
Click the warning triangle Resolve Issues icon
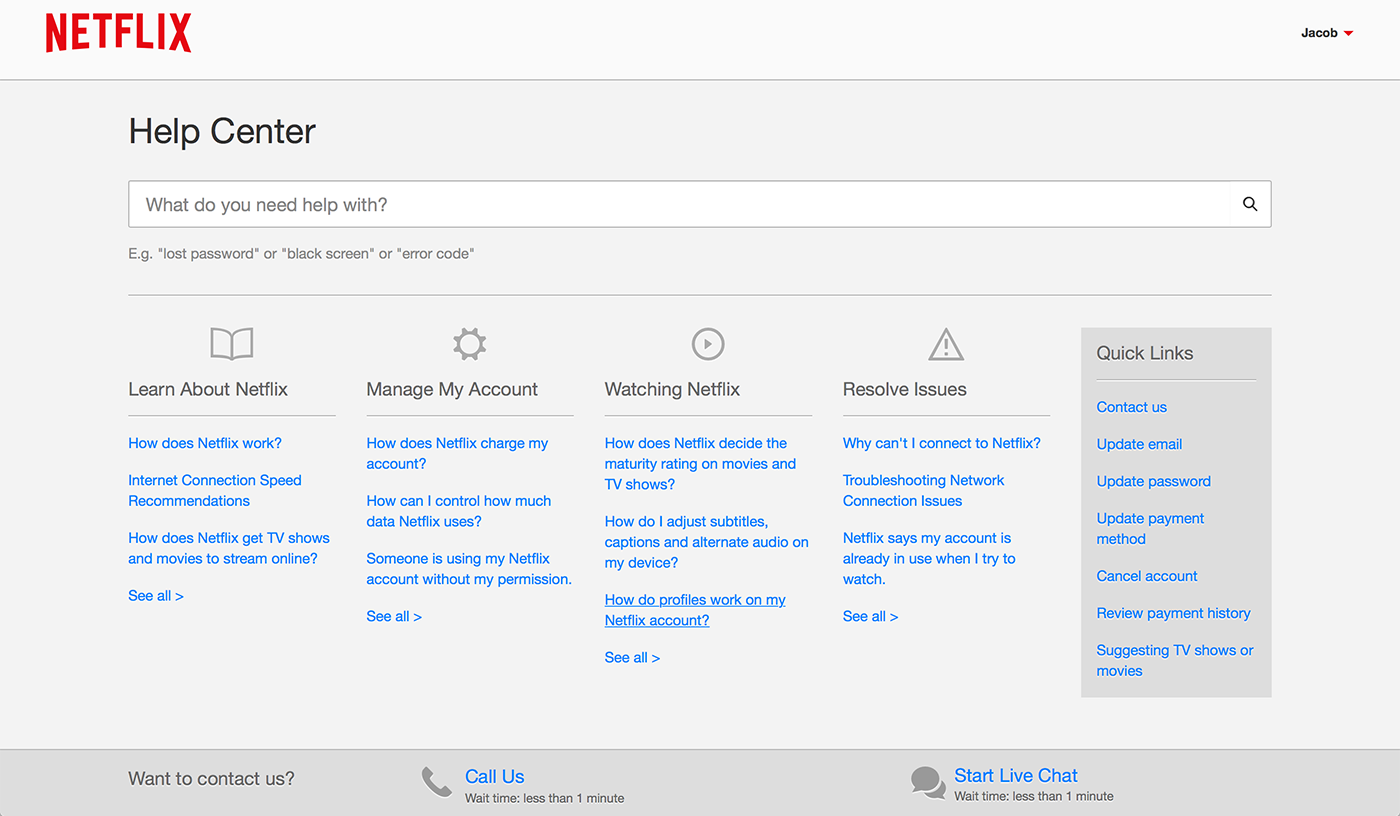coord(945,344)
